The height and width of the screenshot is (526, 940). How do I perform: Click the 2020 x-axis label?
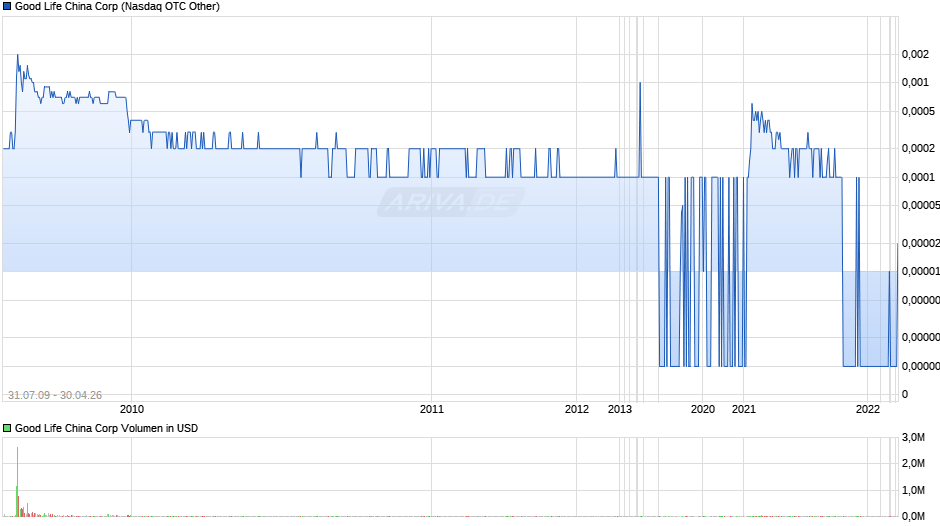click(x=703, y=409)
